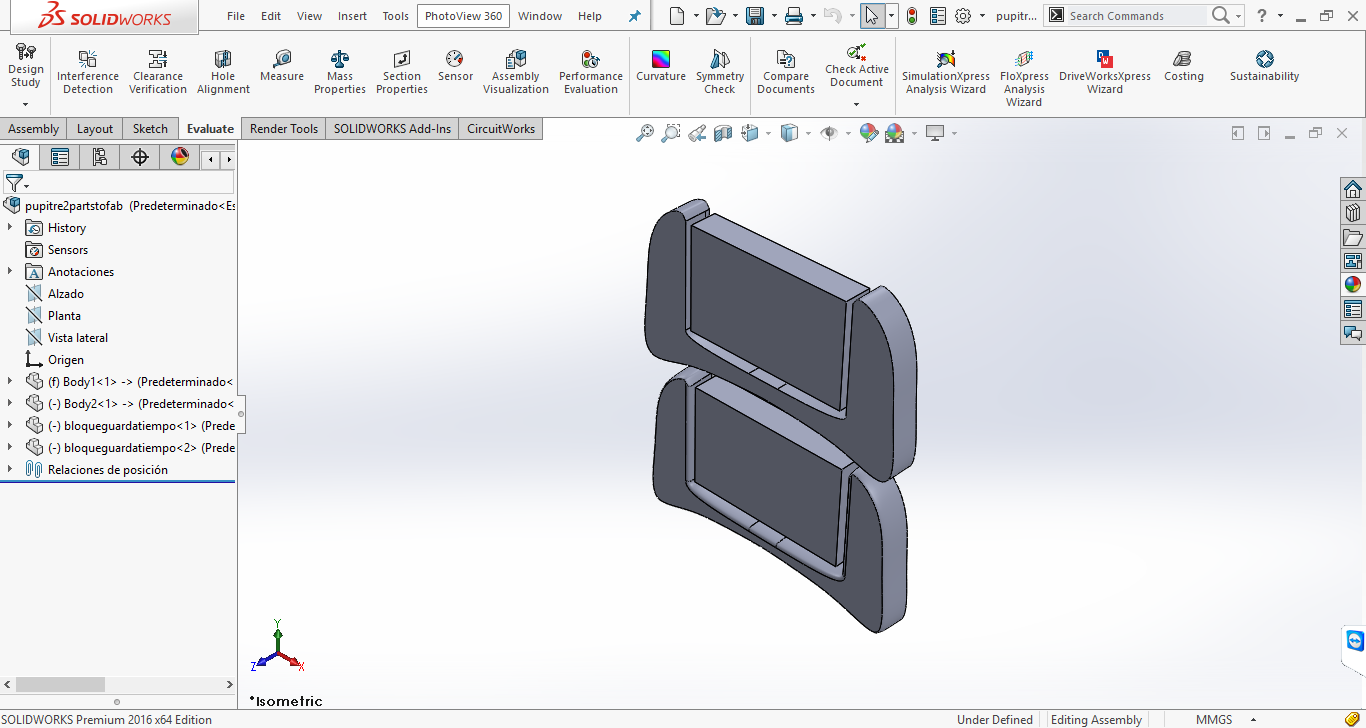
Task: Switch to FeatureManager Design Tree tab
Action: point(20,157)
